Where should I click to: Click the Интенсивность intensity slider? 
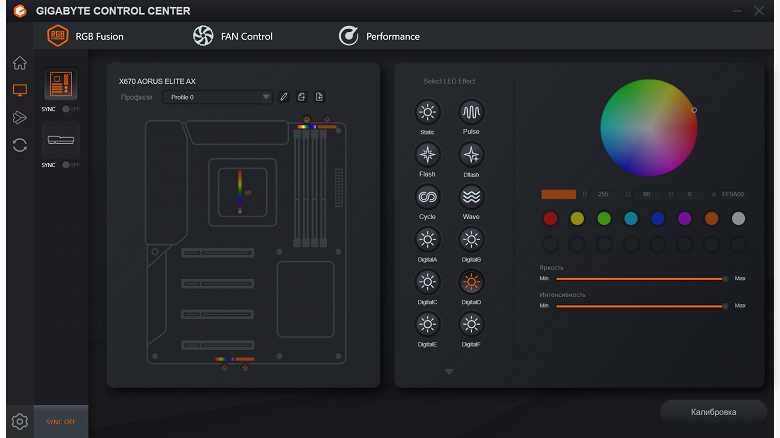point(642,306)
